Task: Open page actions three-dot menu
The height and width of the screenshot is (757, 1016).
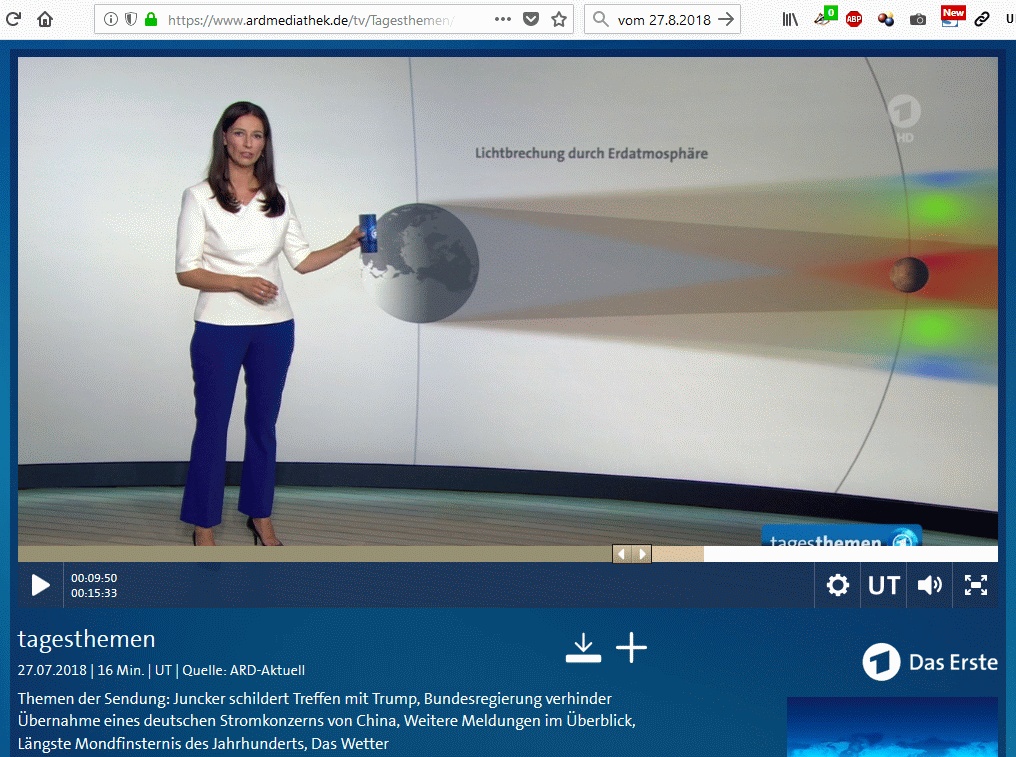Action: pos(504,19)
